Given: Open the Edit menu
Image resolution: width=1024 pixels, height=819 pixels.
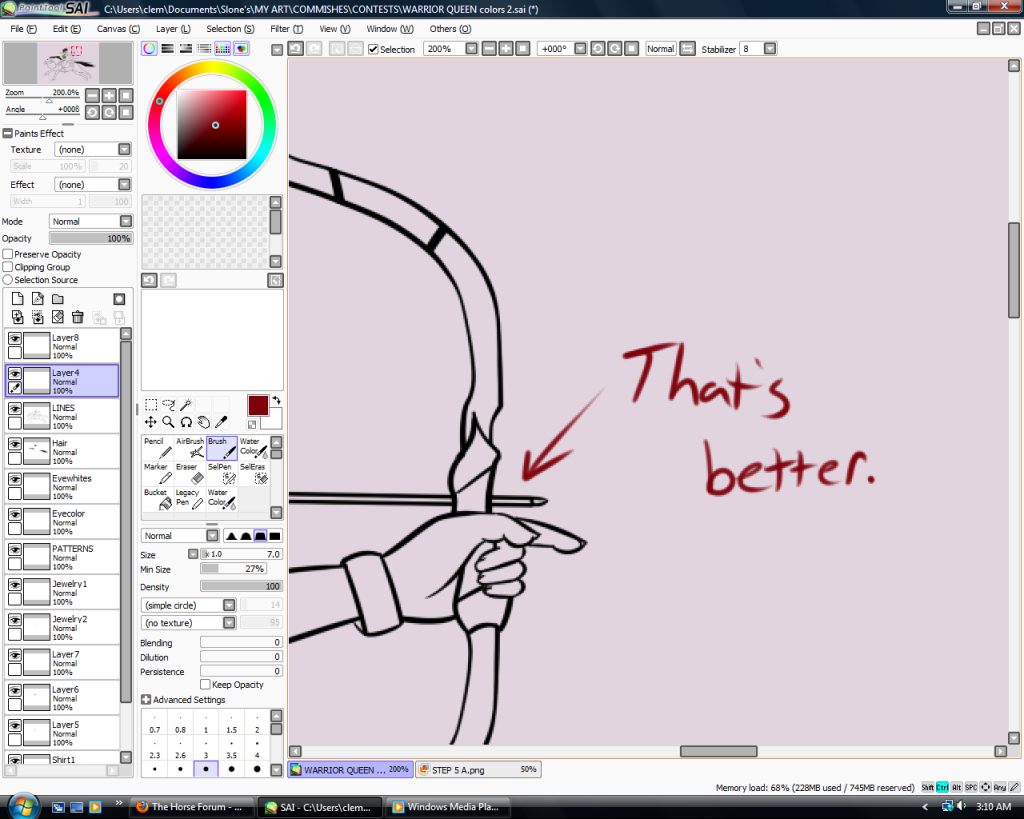Looking at the screenshot, I should pos(67,29).
